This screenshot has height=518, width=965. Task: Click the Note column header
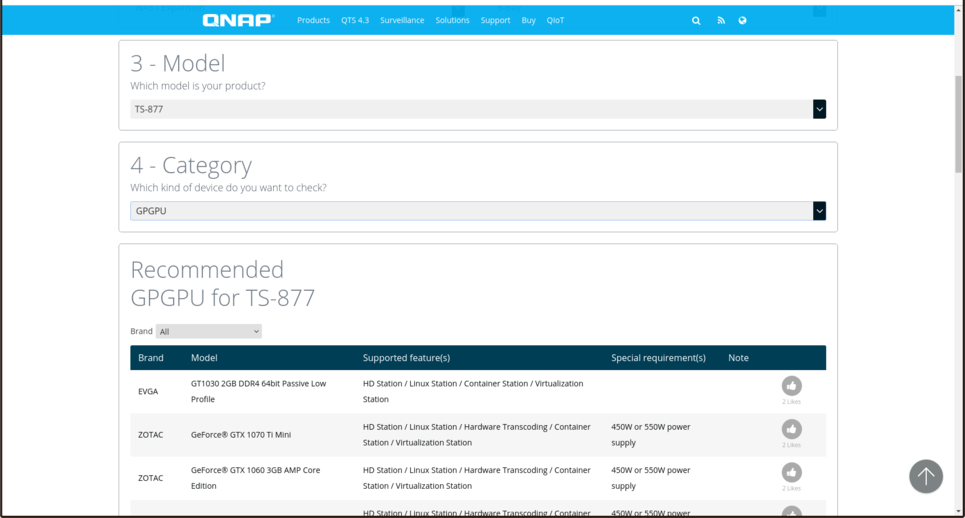[x=739, y=358]
